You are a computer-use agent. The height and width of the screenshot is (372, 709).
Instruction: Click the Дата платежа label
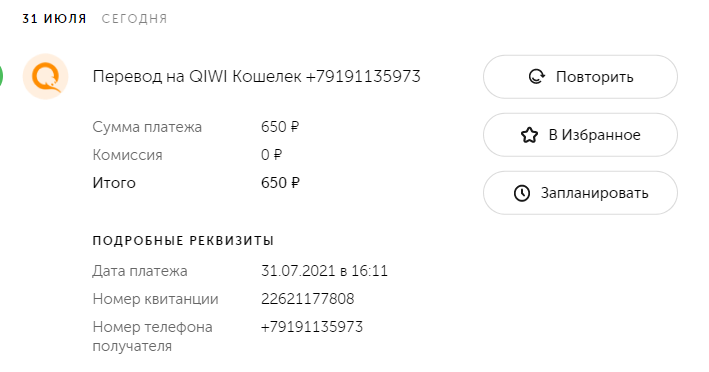click(140, 271)
